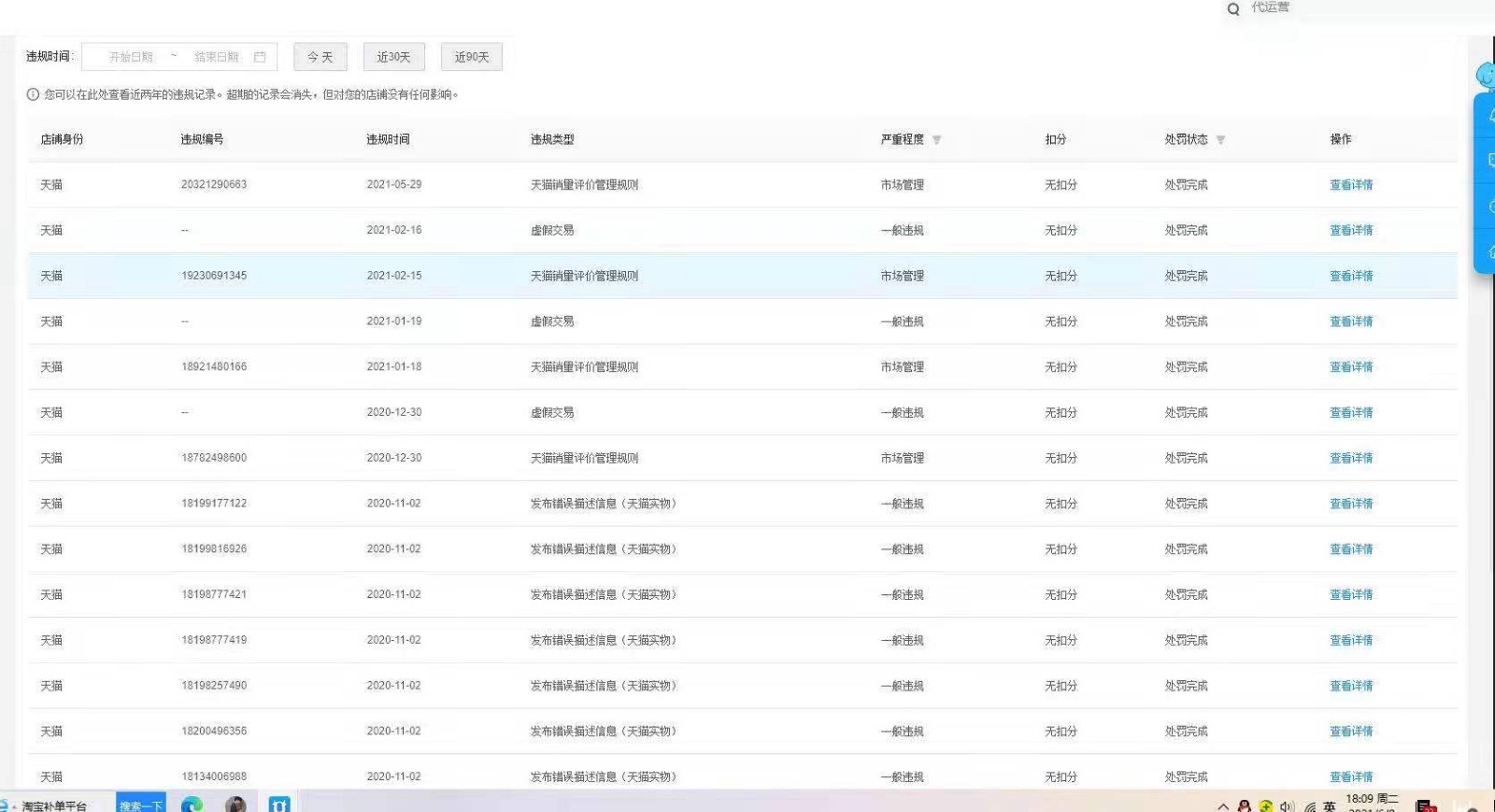View details for violation 18199816926
Viewport: 1495px width, 812px height.
[1351, 549]
